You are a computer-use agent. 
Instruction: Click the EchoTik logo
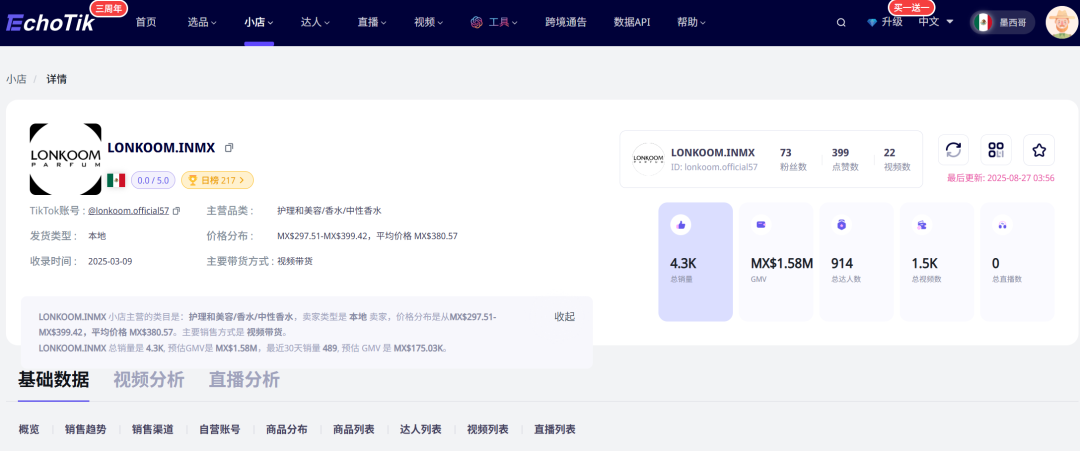(50, 22)
